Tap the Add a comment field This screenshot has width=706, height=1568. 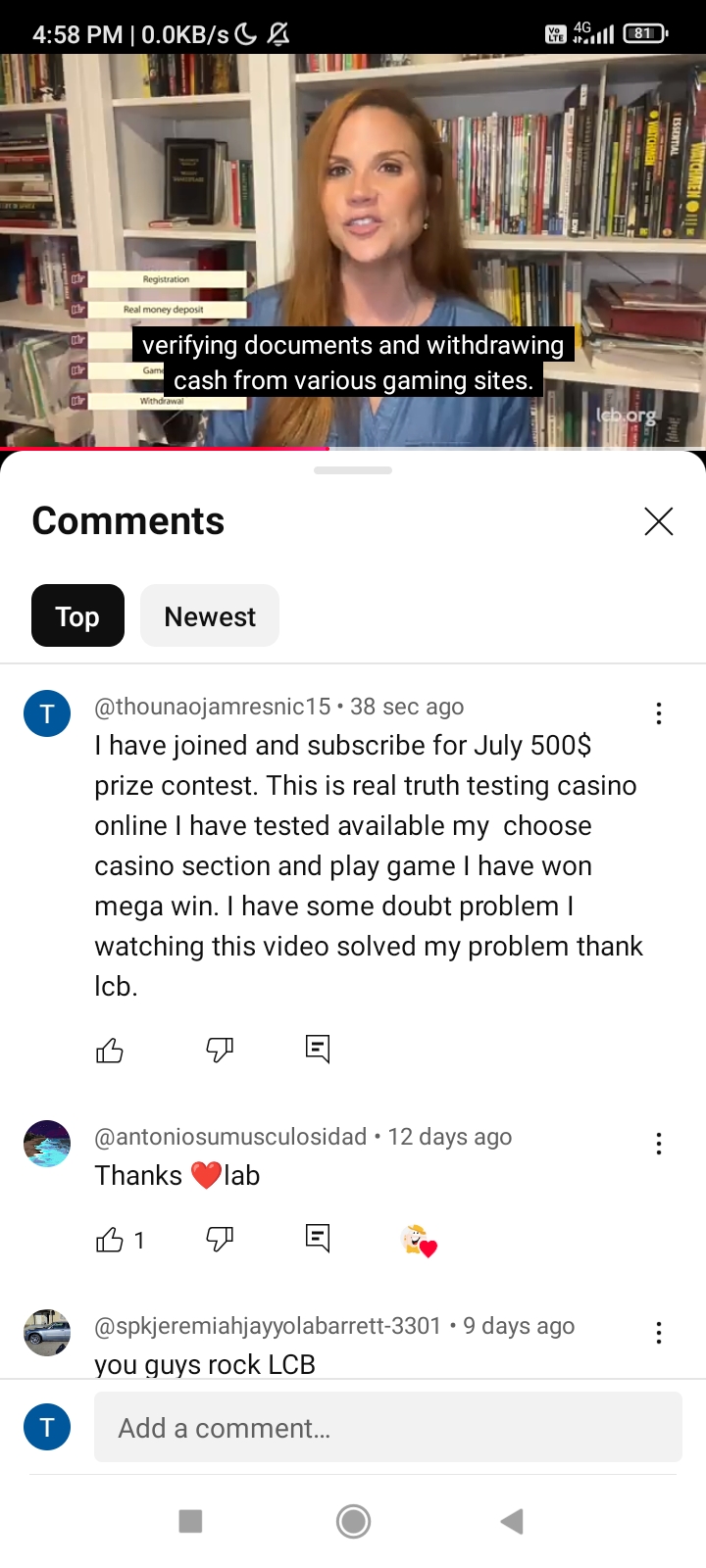coord(388,1427)
